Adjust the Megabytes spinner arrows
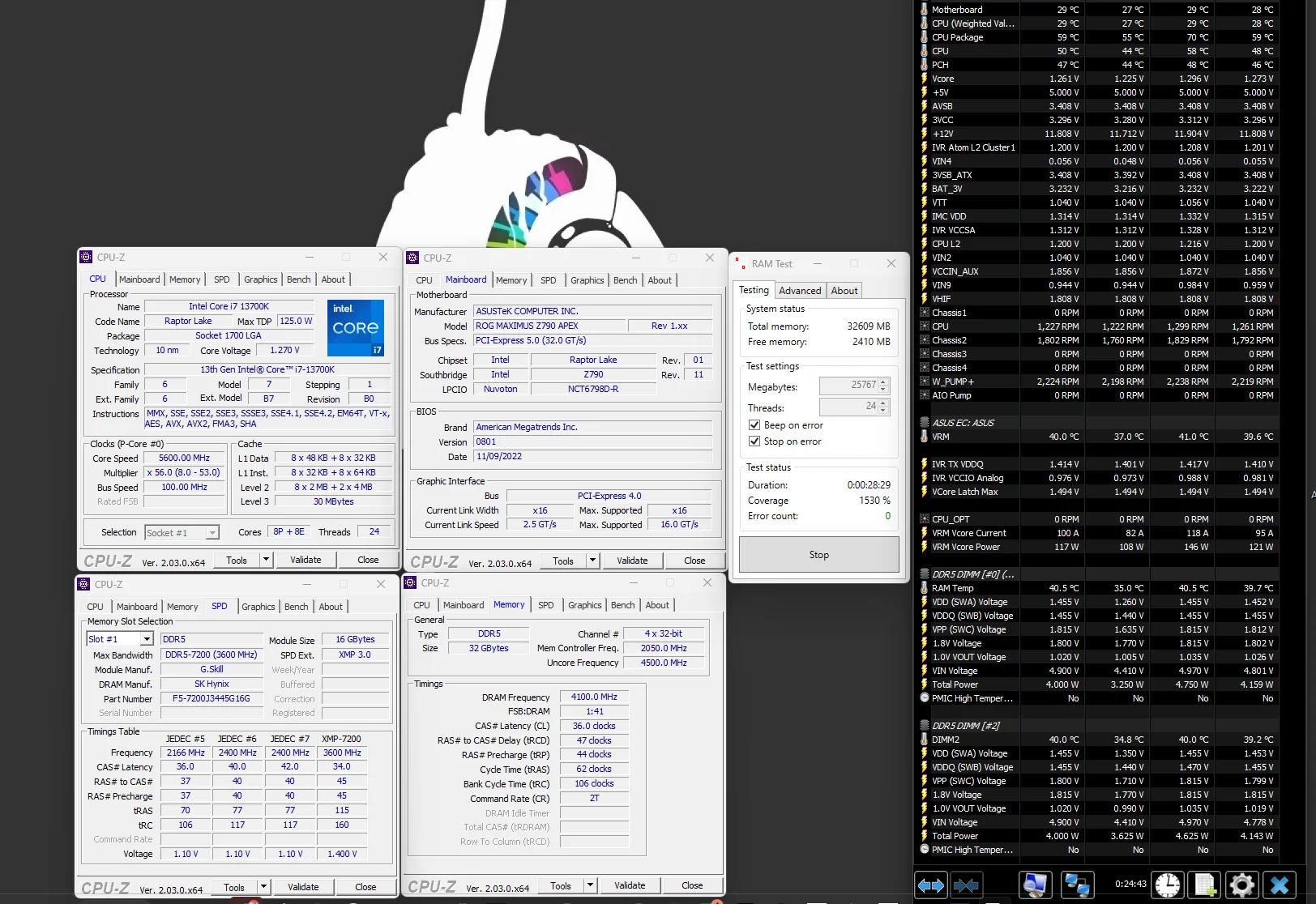The image size is (1316, 904). coord(884,386)
